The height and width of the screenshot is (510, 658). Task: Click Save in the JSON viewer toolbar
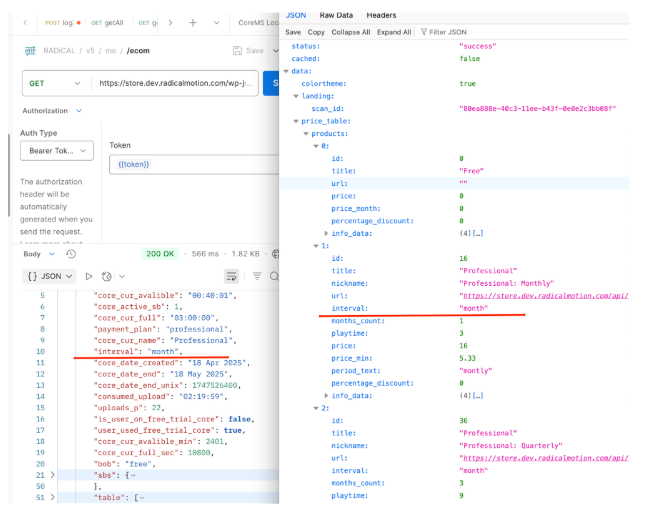(293, 32)
